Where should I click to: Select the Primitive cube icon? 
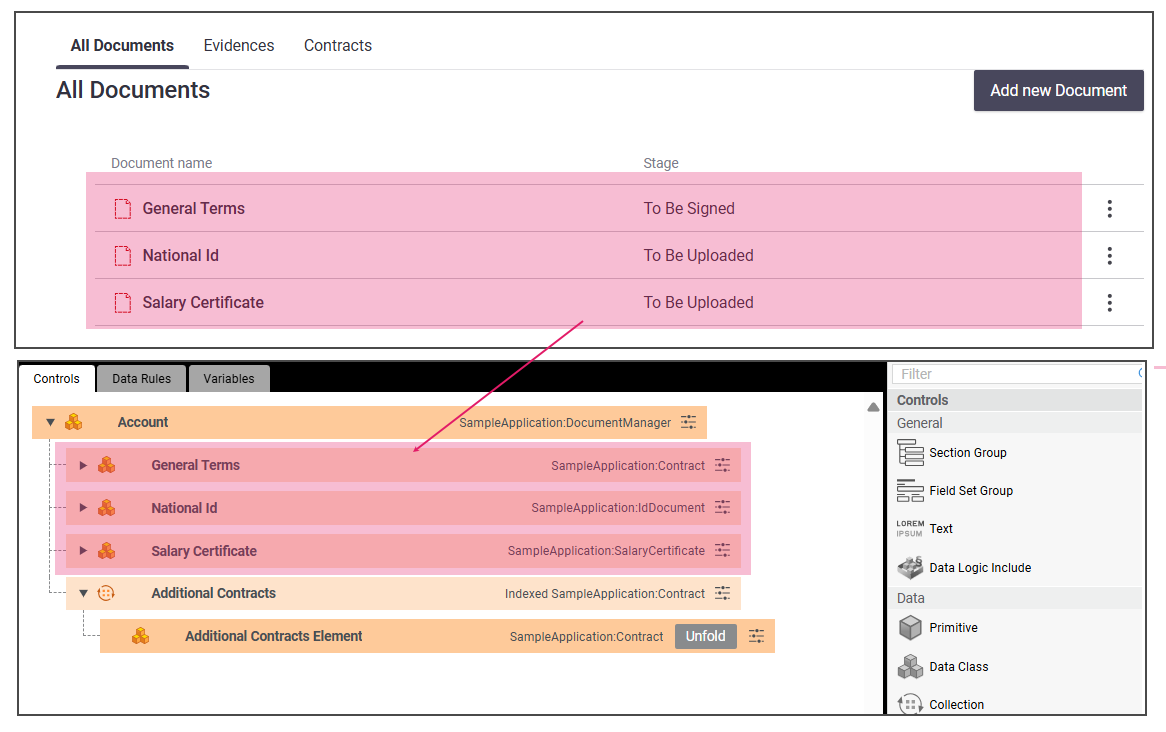pyautogui.click(x=910, y=628)
